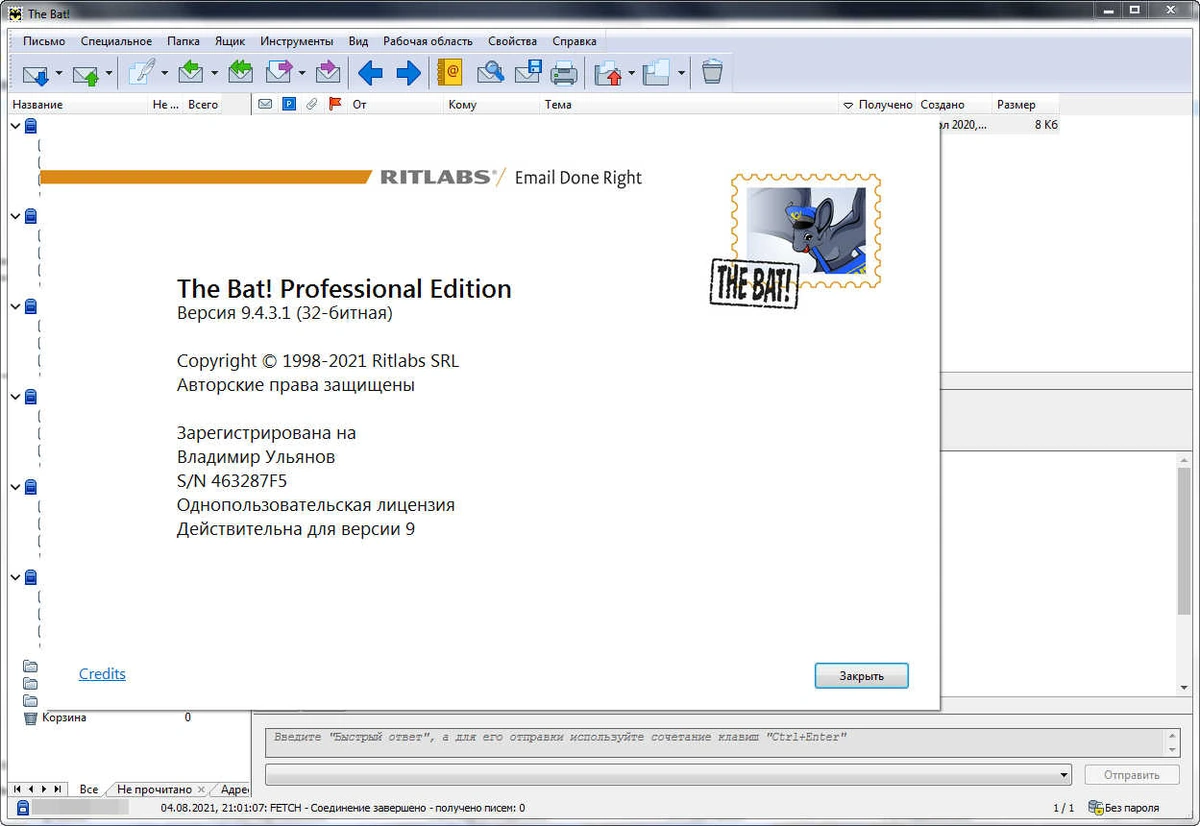Viewport: 1200px width, 826px height.
Task: Open the Reply dropdown arrow
Action: click(x=214, y=74)
